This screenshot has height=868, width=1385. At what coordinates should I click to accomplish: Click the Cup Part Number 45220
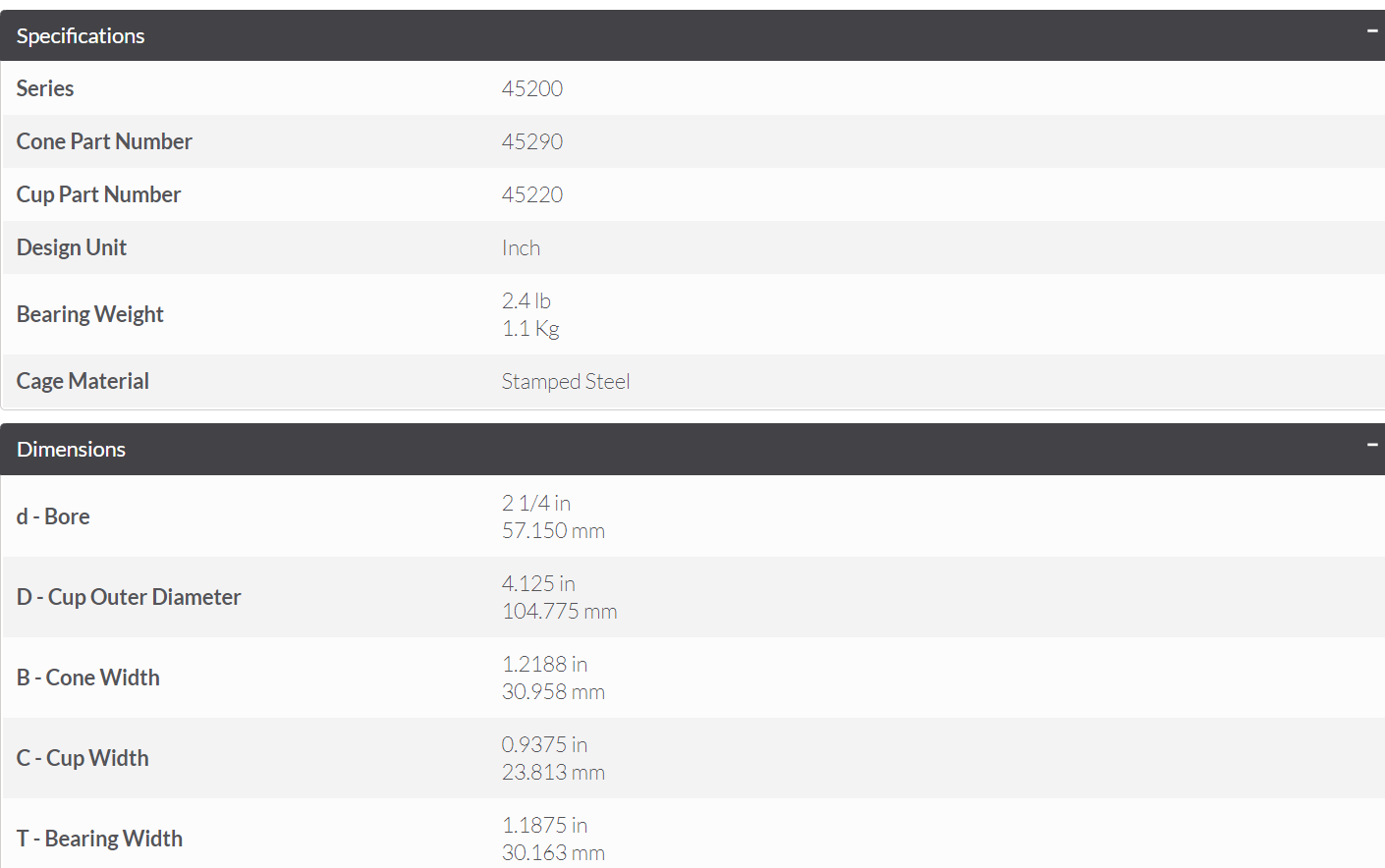pyautogui.click(x=532, y=194)
